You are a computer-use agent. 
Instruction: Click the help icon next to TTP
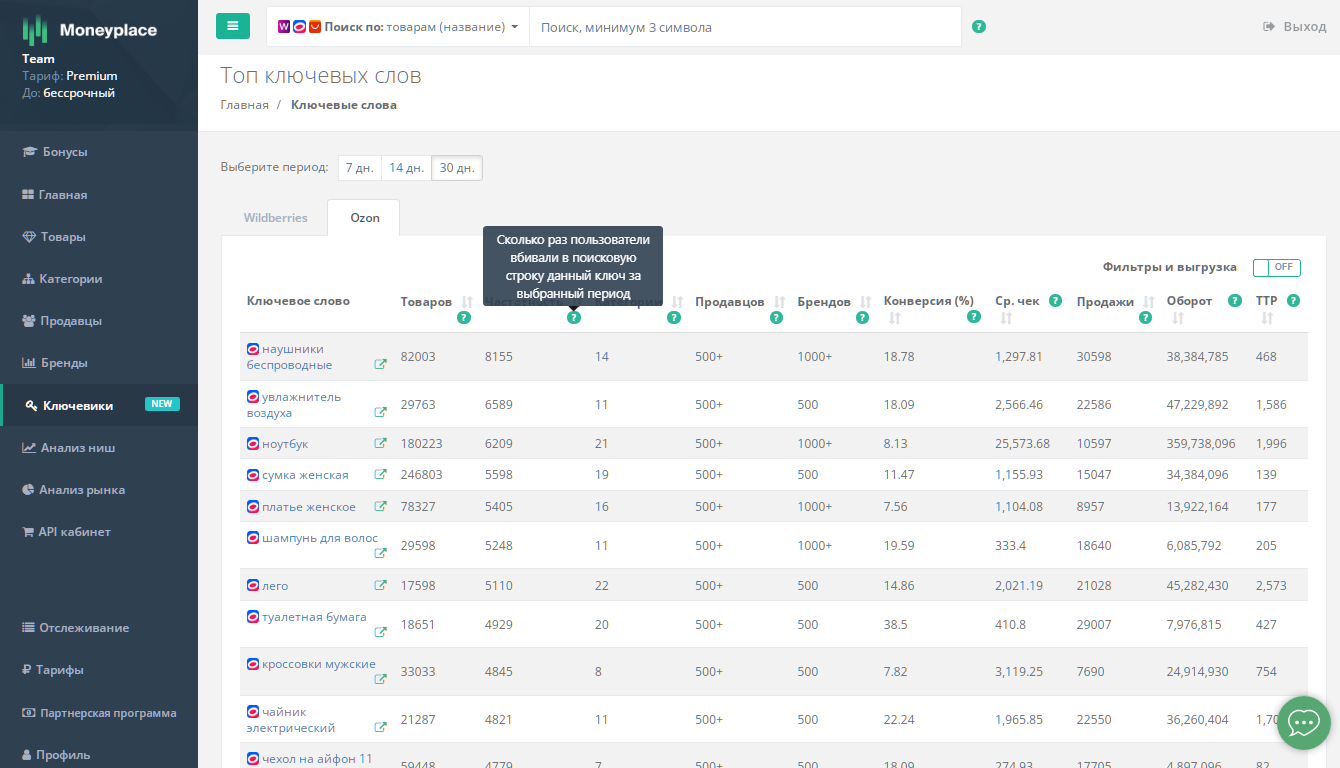[1293, 301]
